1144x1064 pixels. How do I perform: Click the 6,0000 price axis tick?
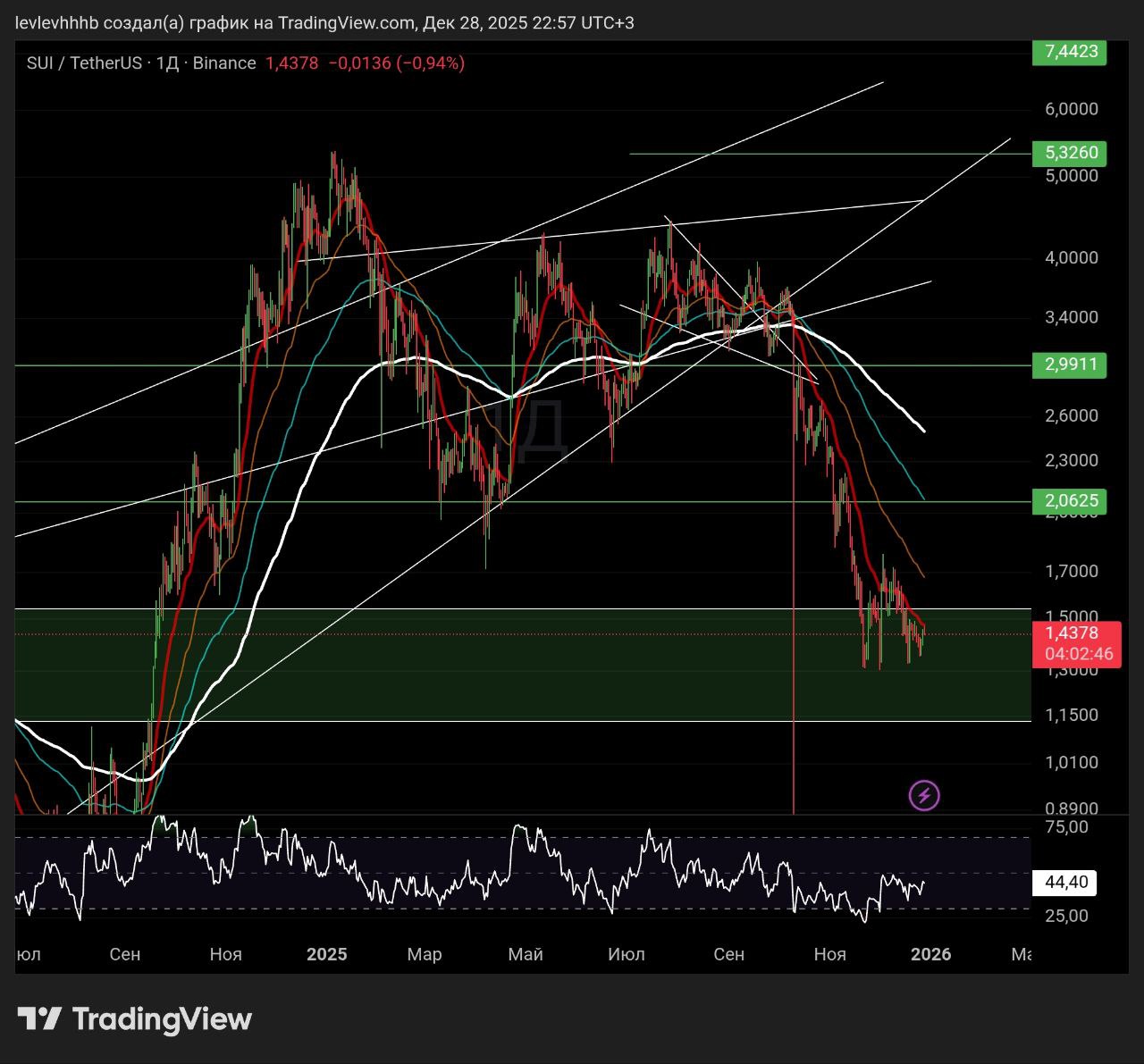point(1071,109)
